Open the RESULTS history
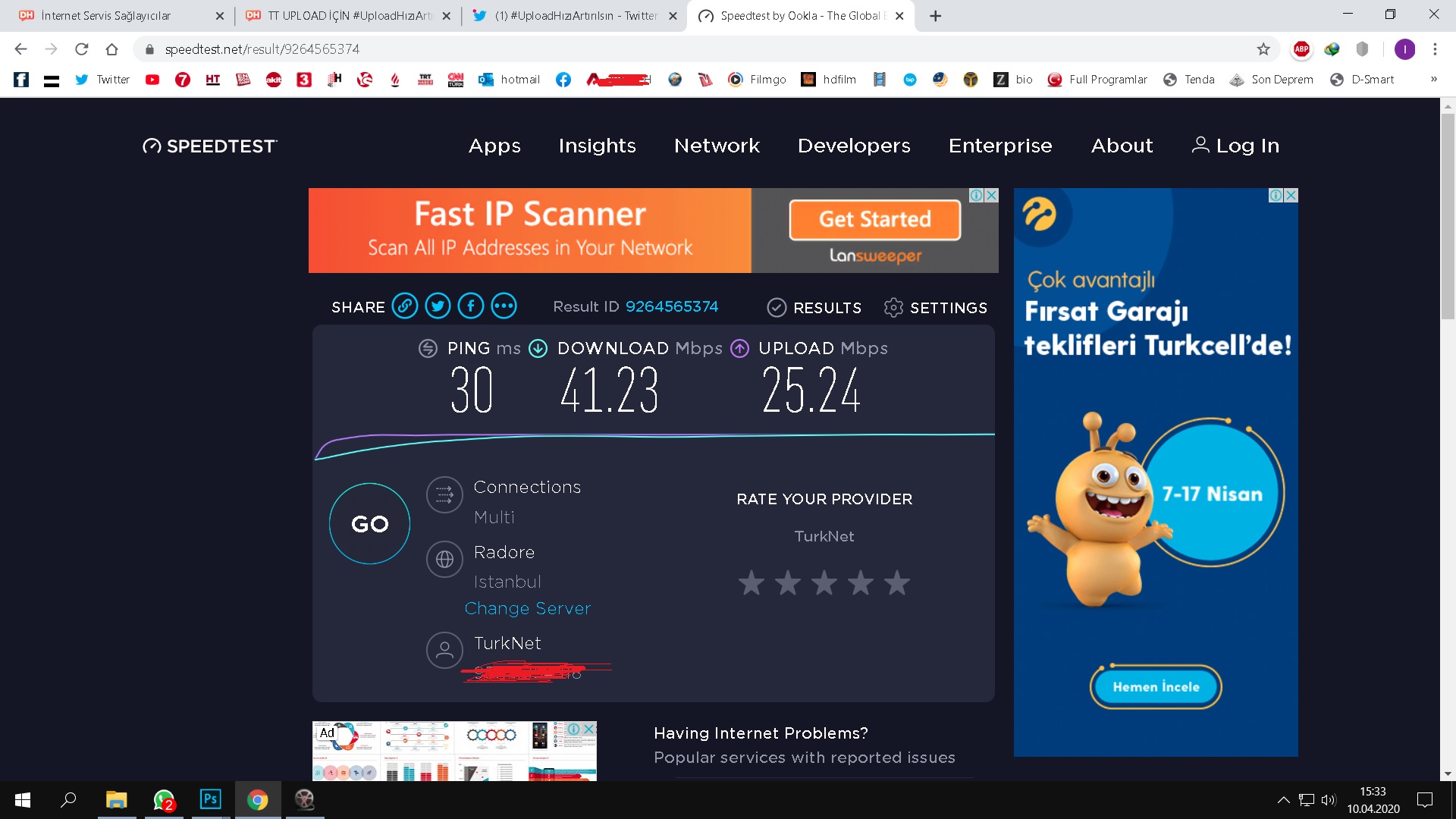The image size is (1456, 819). coord(814,307)
